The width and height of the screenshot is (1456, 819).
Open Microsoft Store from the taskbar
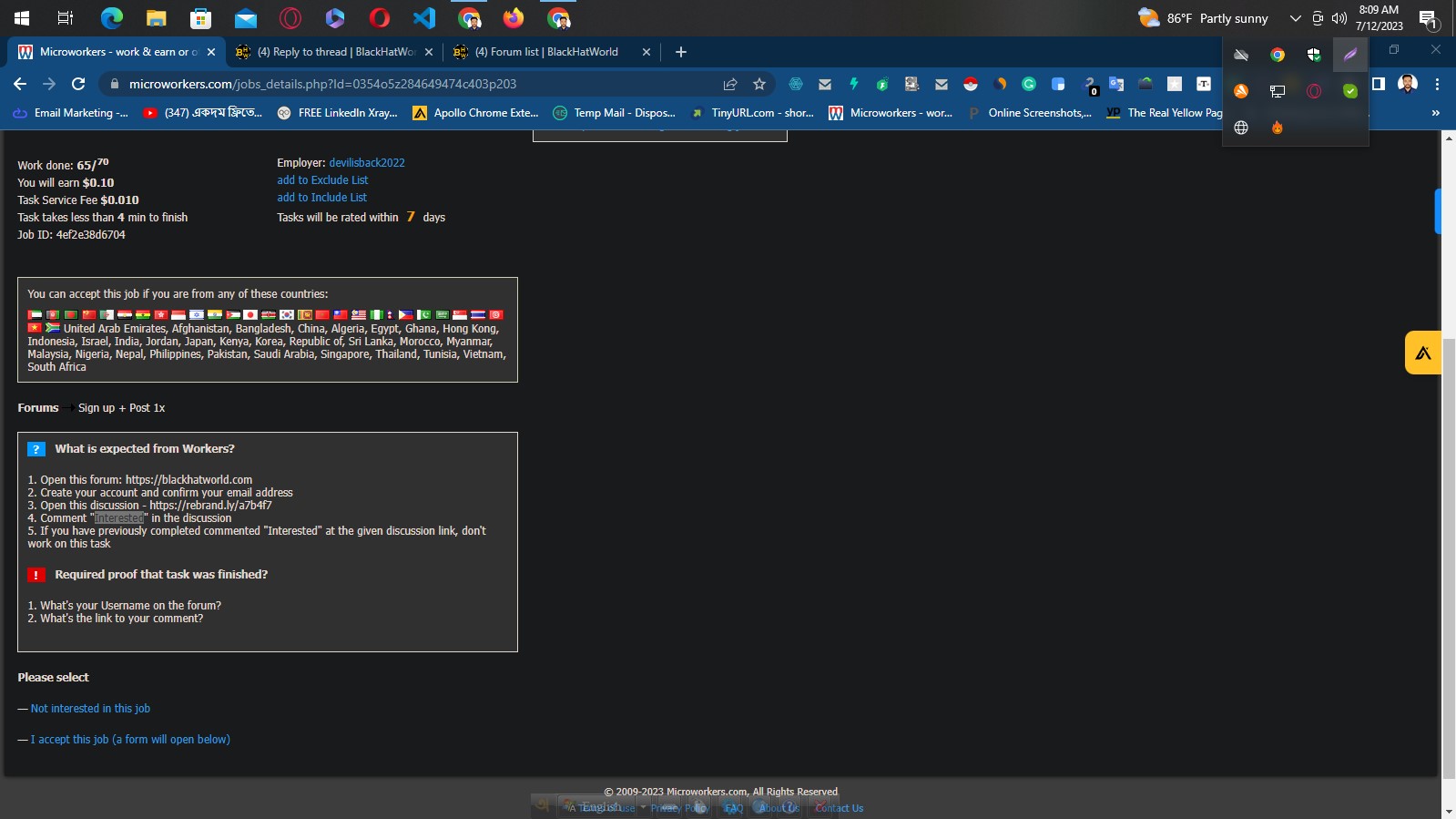pyautogui.click(x=200, y=17)
